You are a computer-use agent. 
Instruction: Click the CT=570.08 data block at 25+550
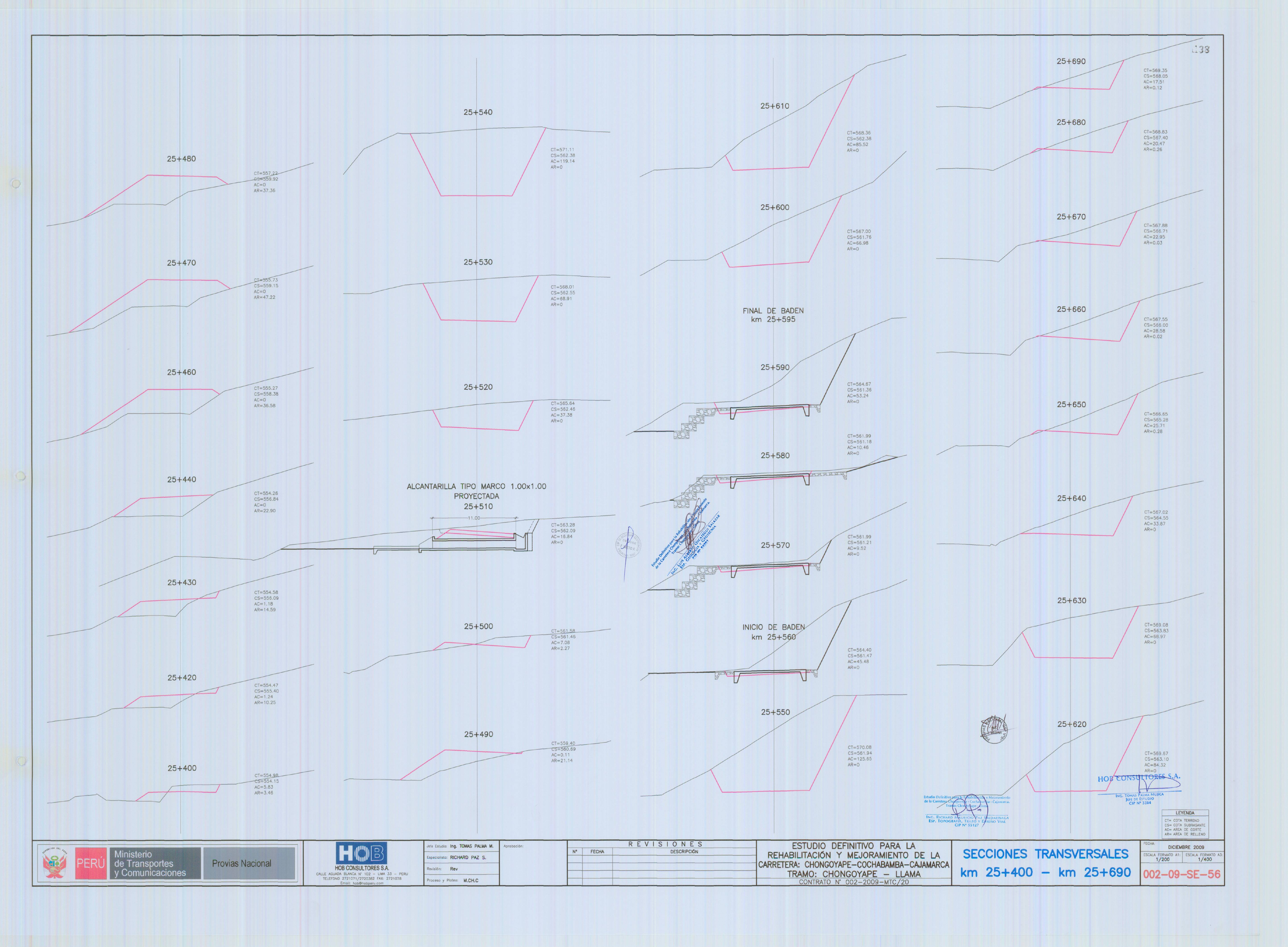(860, 756)
